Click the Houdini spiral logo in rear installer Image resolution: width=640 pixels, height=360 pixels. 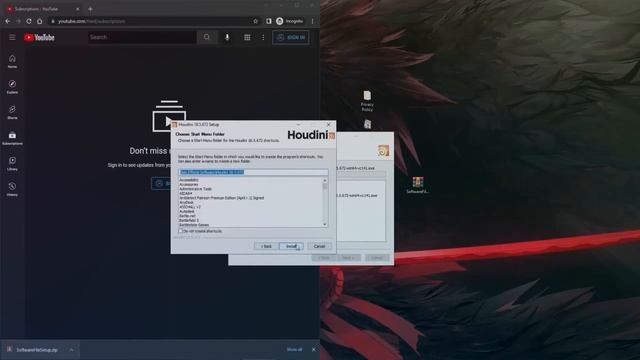[383, 151]
